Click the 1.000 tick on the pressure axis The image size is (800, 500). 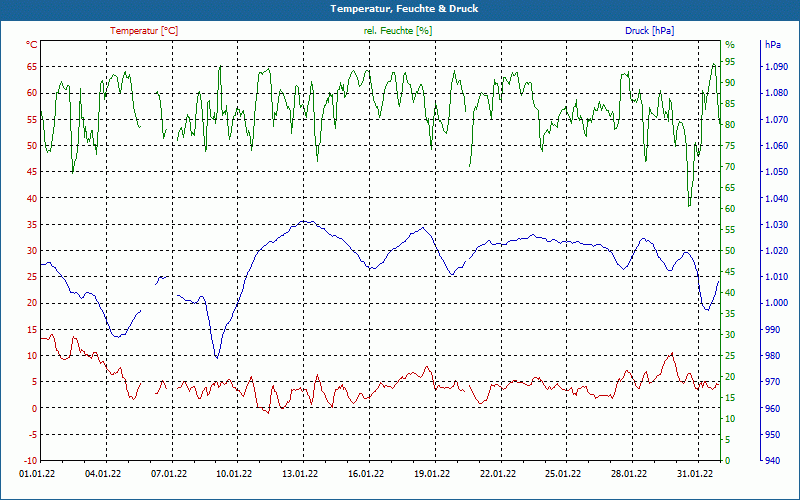[777, 303]
